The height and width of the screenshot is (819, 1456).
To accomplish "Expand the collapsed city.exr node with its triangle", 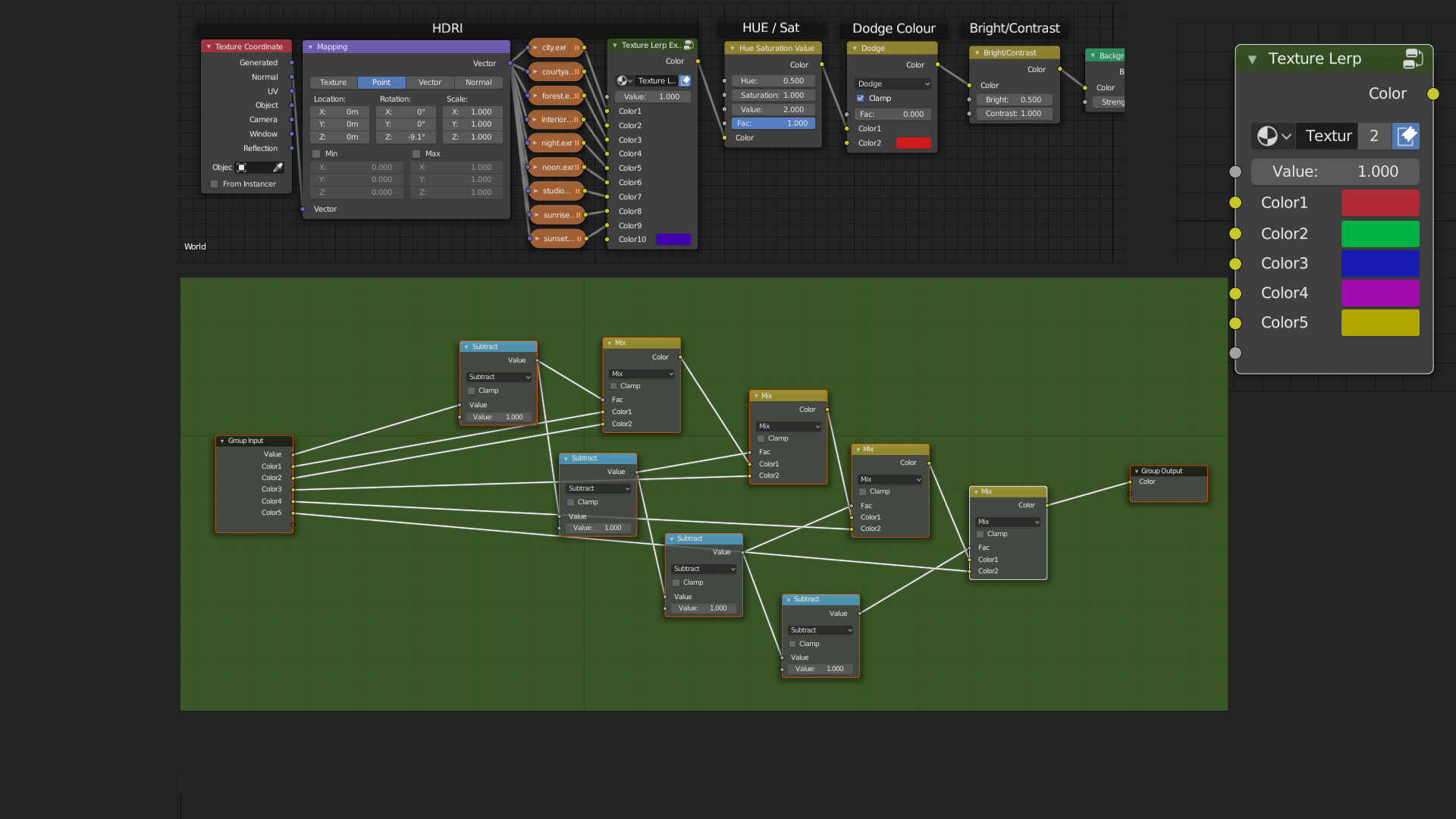I will pyautogui.click(x=536, y=48).
